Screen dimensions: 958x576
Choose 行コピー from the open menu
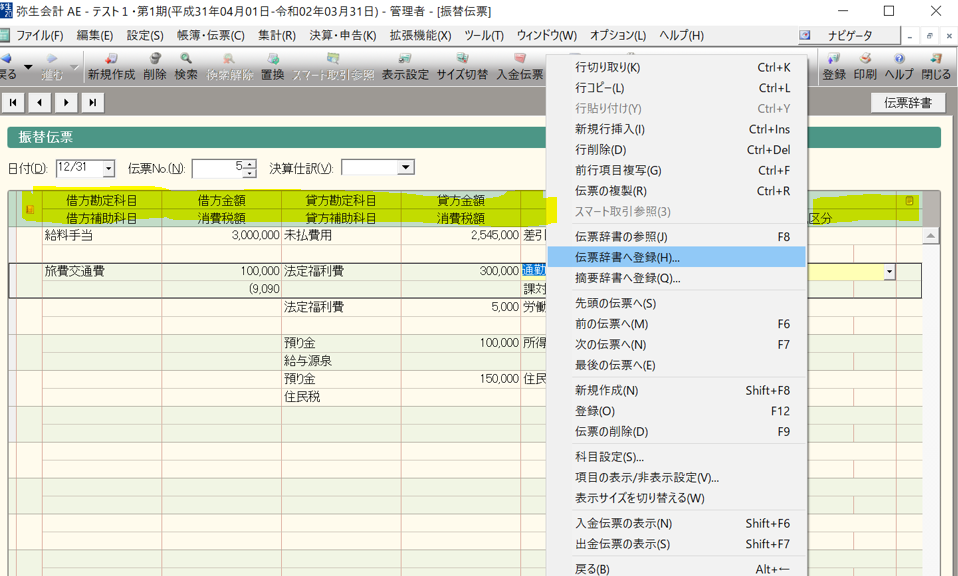(x=599, y=88)
